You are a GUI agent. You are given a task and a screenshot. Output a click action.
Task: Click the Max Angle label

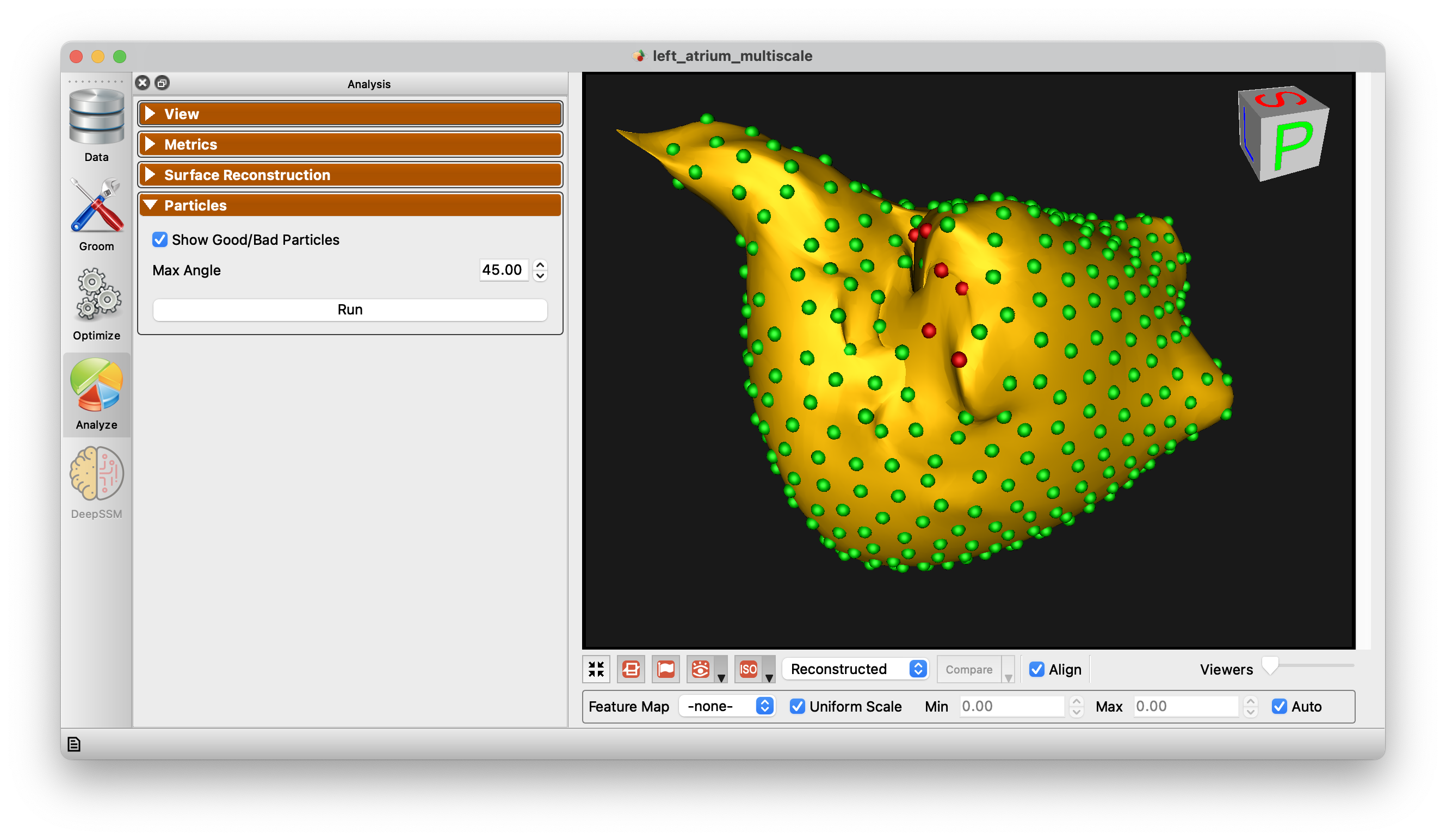click(x=187, y=270)
